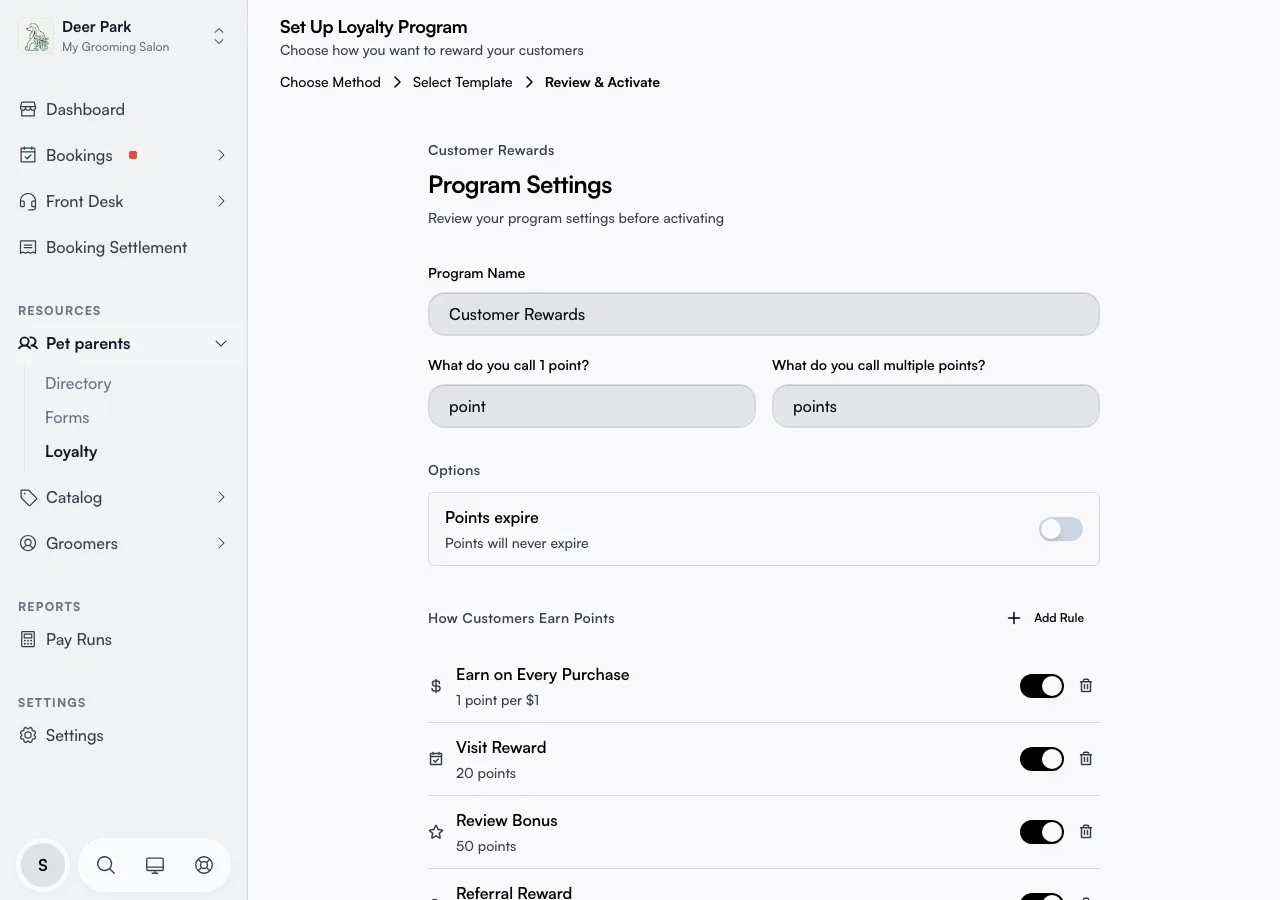Viewport: 1280px width, 900px height.
Task: Enable the Points expire toggle
Action: (x=1061, y=529)
